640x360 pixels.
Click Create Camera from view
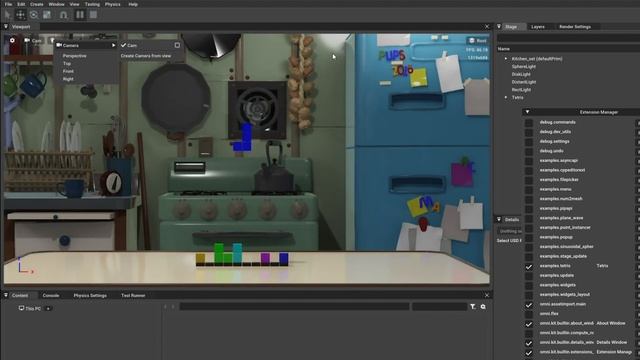click(x=146, y=56)
